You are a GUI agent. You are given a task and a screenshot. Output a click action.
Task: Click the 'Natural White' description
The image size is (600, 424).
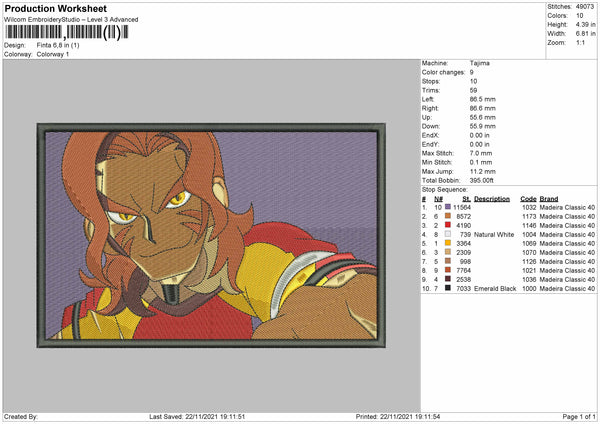tap(494, 235)
